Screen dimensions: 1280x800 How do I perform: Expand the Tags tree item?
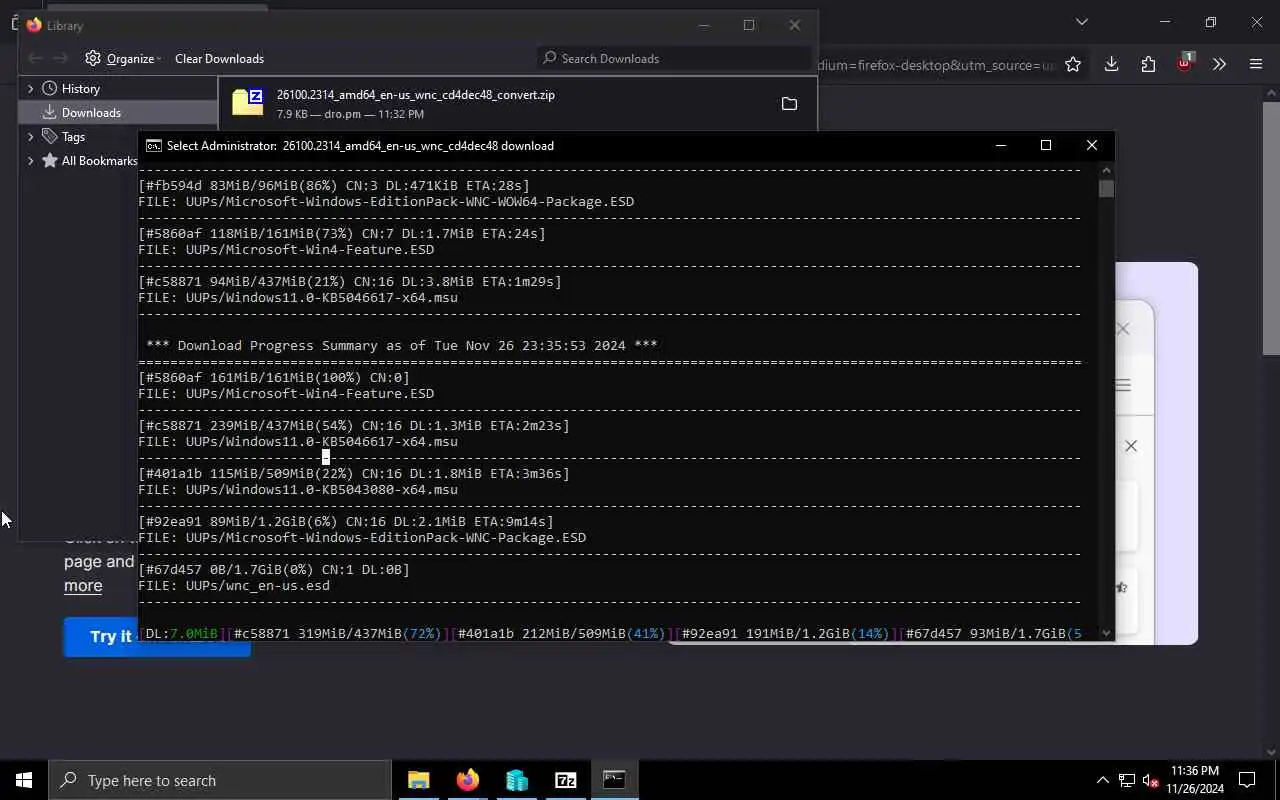[x=30, y=136]
